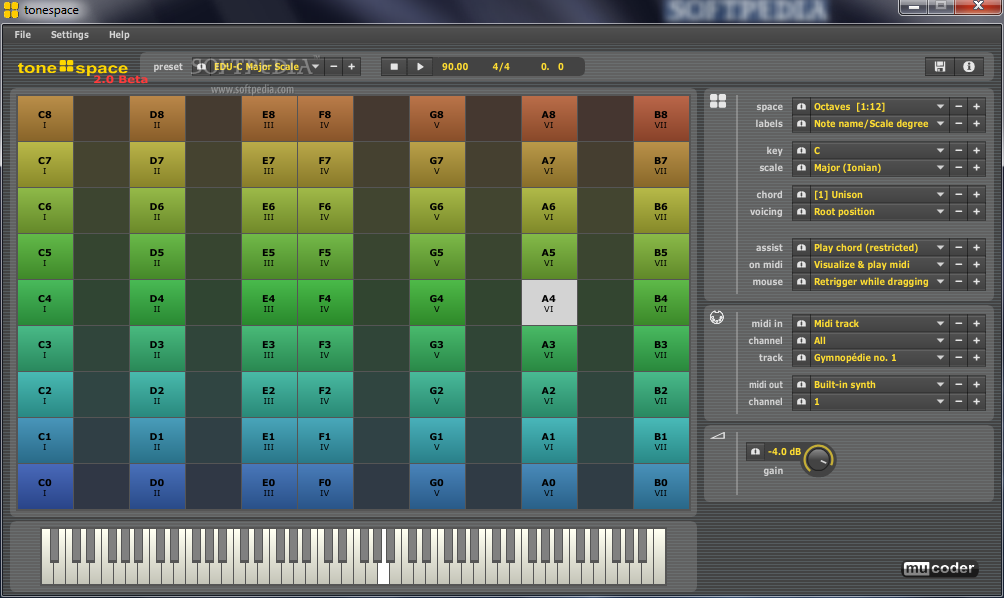Click the minus button for key
1004x598 pixels.
pyautogui.click(x=959, y=150)
